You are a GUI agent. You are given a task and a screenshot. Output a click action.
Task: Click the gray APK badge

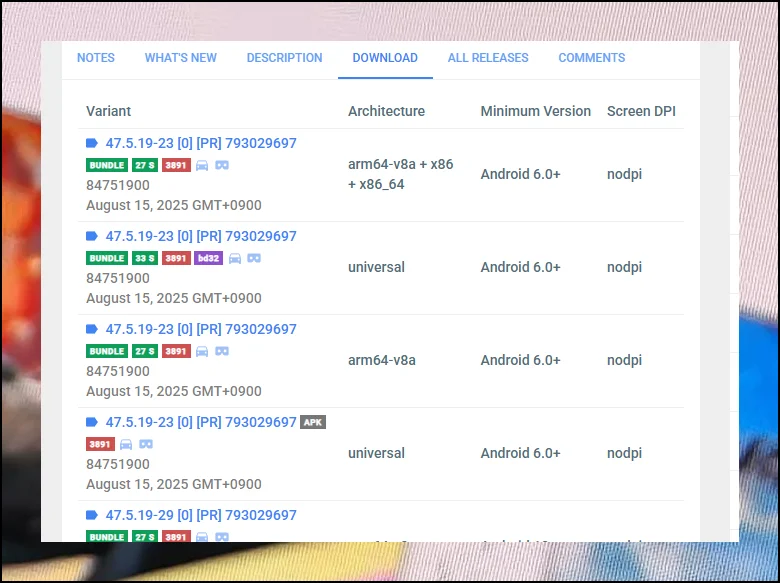(313, 422)
